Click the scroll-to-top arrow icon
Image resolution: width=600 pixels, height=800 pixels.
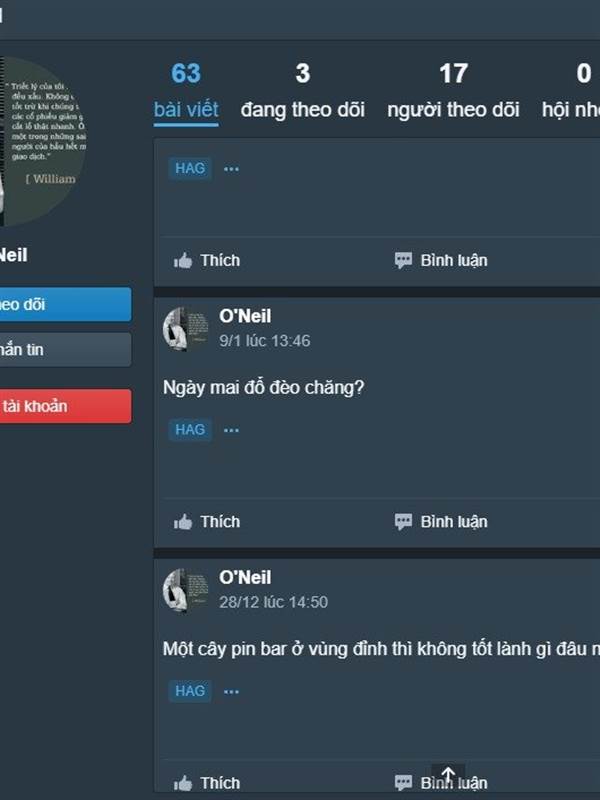(x=448, y=774)
